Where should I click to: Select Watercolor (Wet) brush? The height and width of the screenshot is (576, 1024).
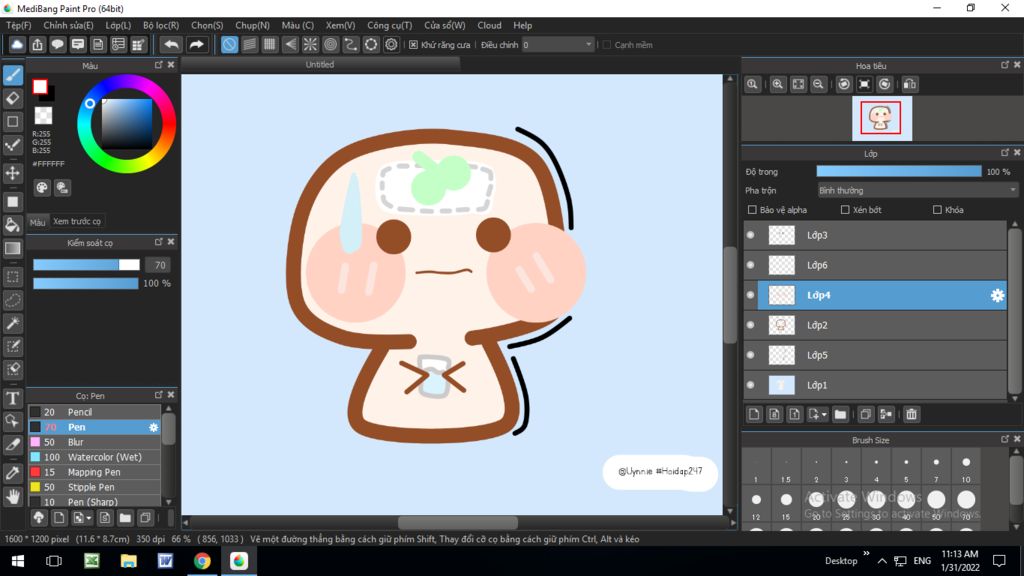[x=94, y=457]
